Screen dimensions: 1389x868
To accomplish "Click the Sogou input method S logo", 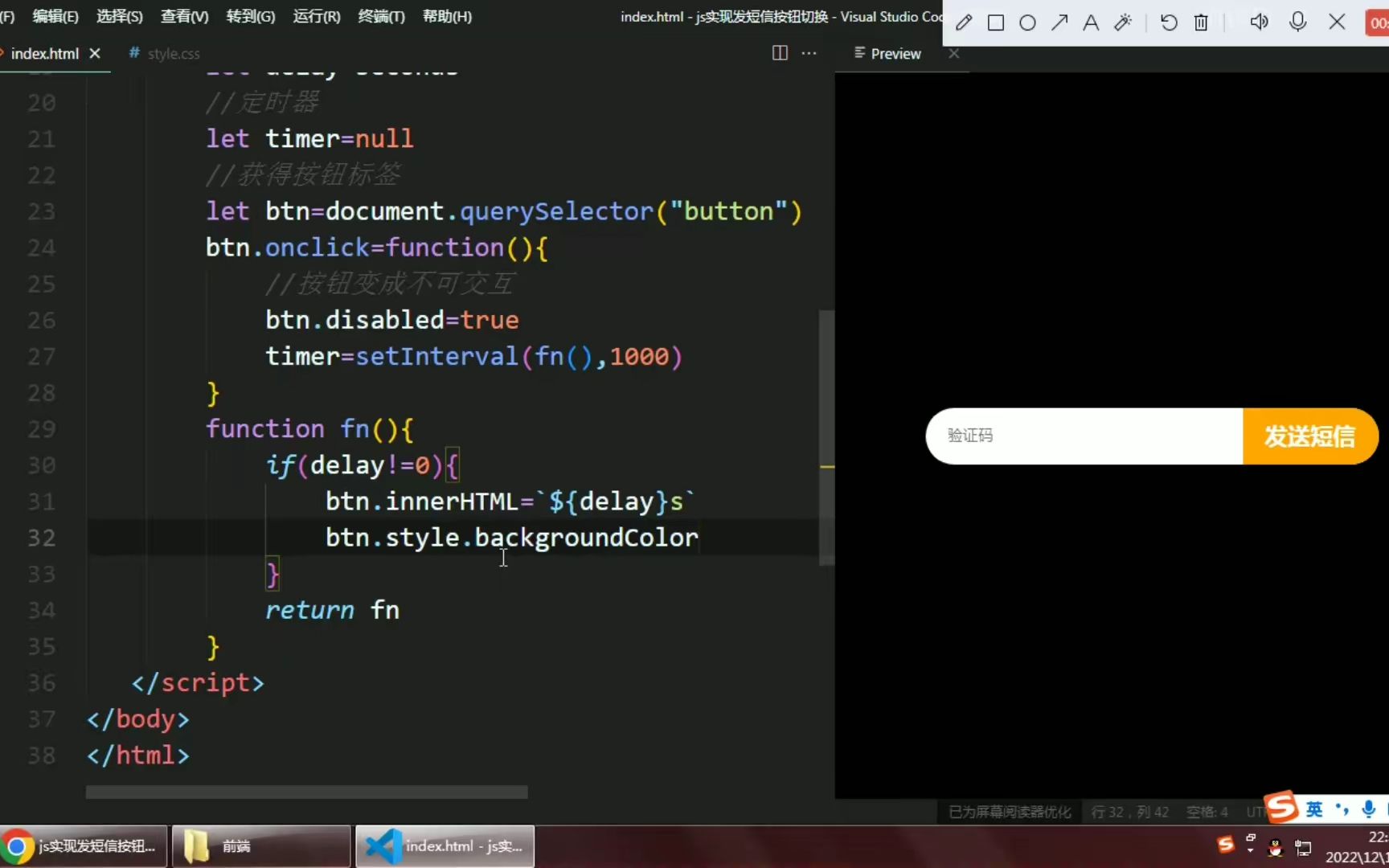I will [x=1282, y=807].
